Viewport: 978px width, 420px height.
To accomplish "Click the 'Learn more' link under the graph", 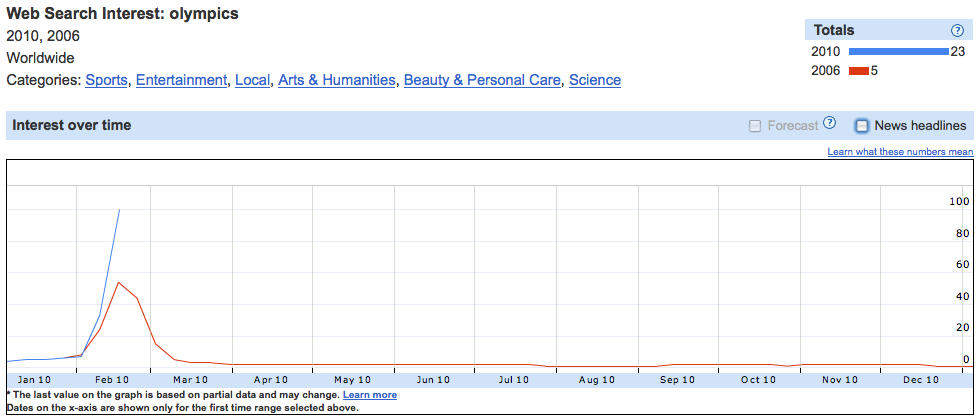I will pos(369,395).
